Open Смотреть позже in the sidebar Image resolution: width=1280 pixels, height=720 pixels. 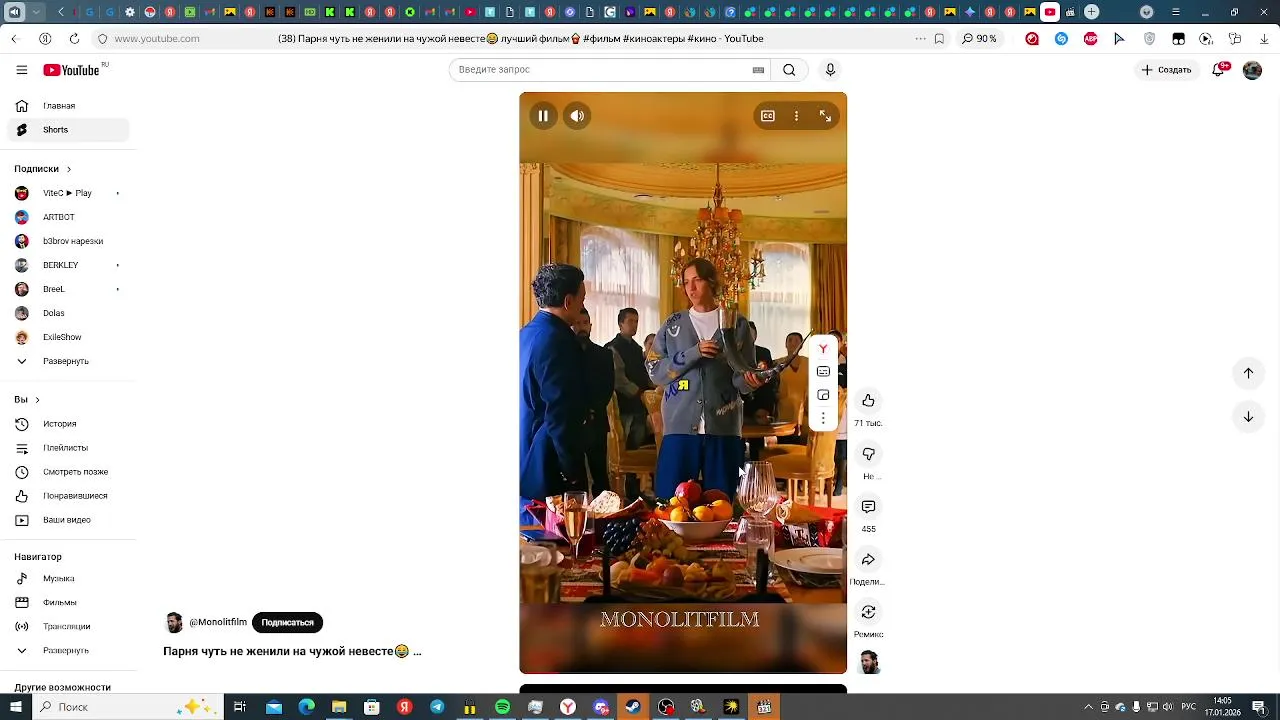pos(68,472)
